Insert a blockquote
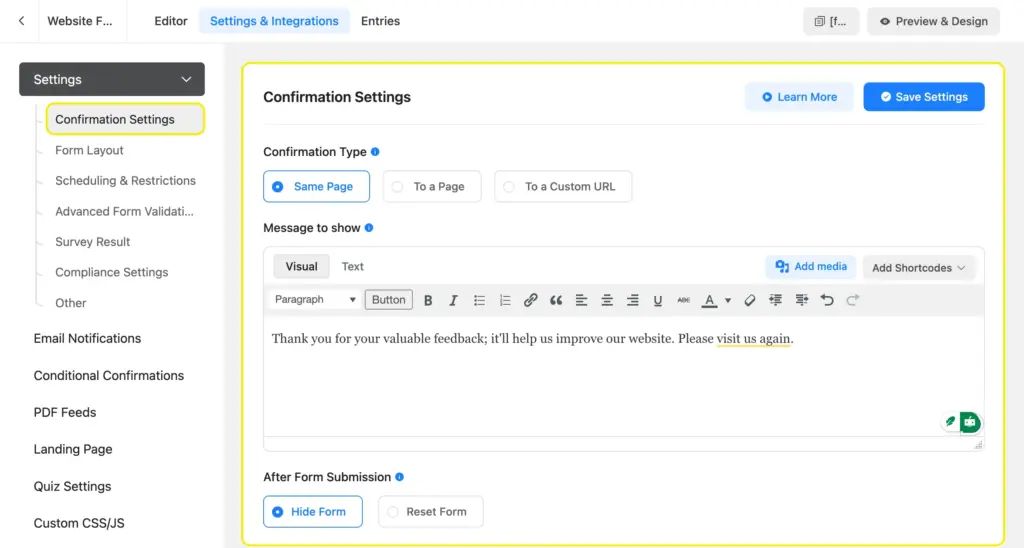 pos(556,300)
